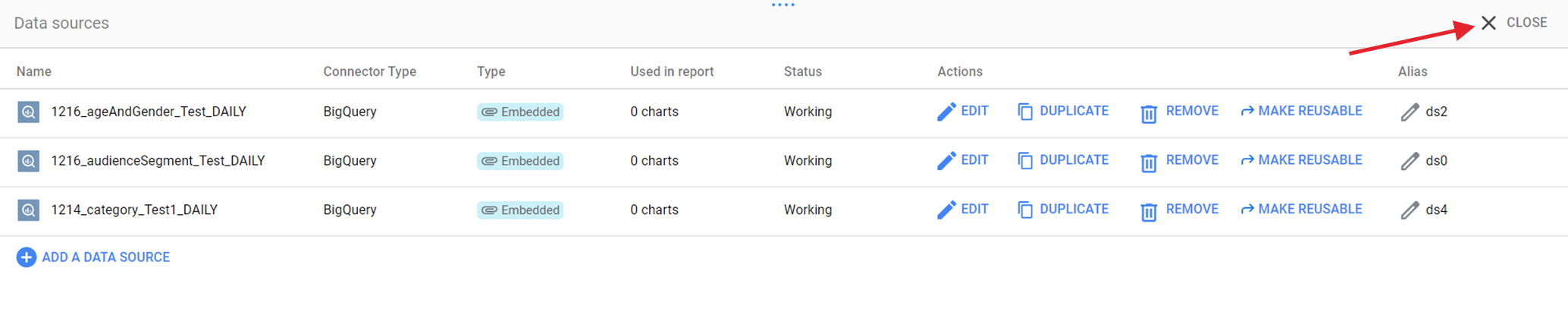
Task: Make 1216_audienceSegment_Test_DAILY reusable
Action: click(1301, 160)
